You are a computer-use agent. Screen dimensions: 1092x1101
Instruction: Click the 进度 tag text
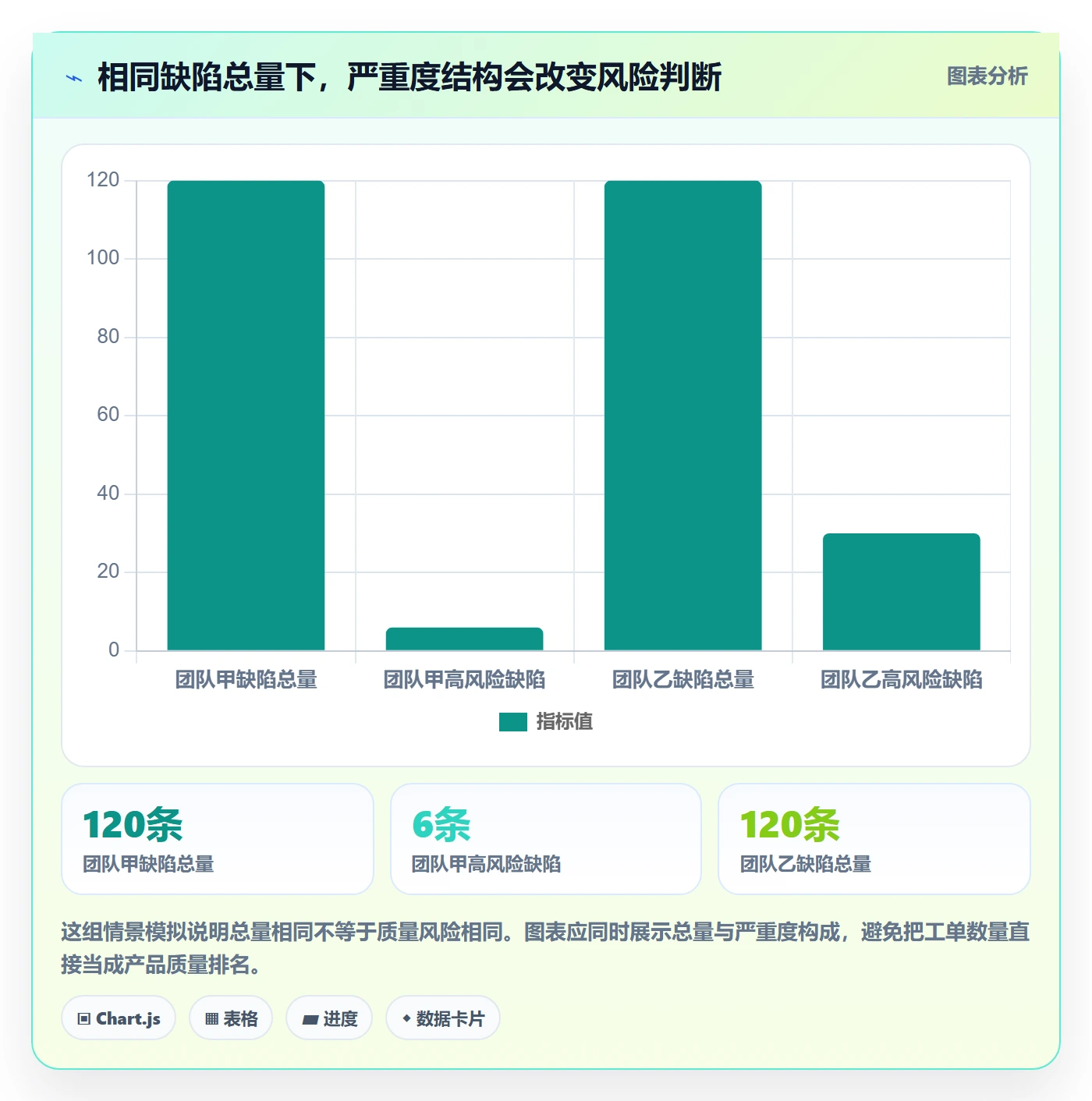[340, 1018]
